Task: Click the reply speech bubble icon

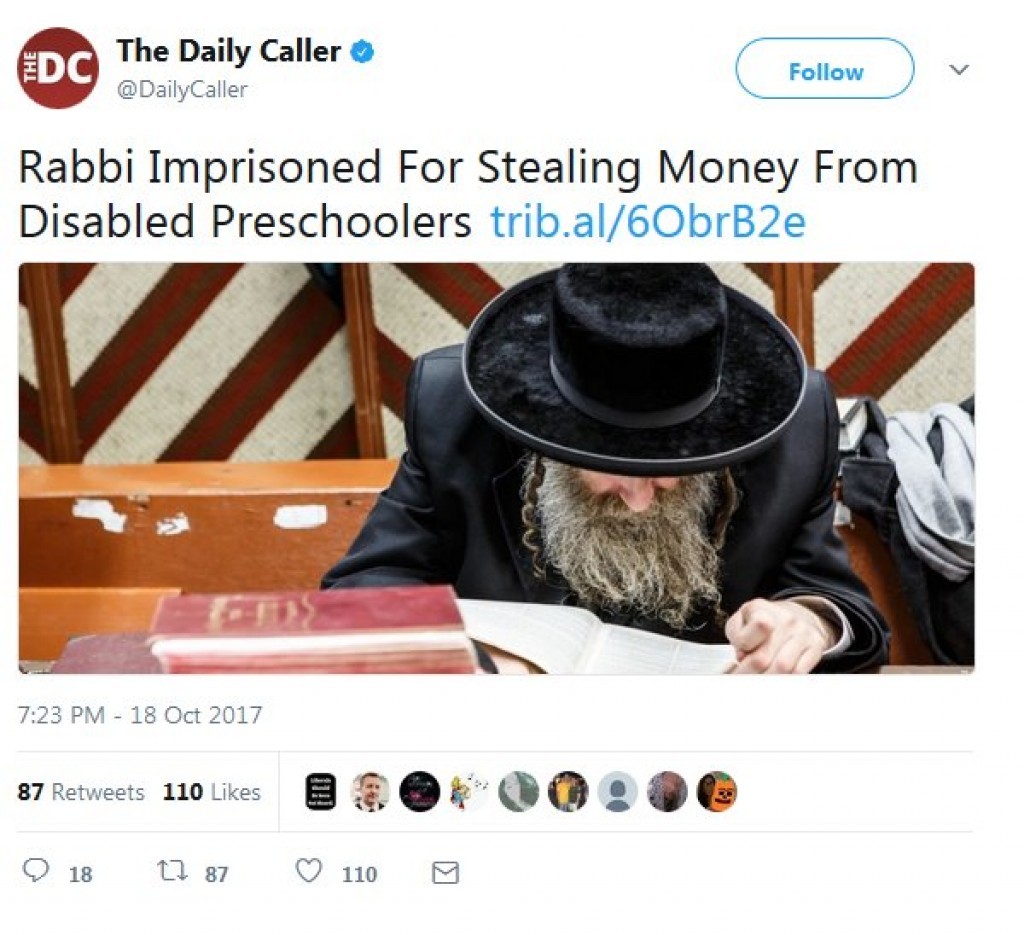Action: [x=35, y=870]
